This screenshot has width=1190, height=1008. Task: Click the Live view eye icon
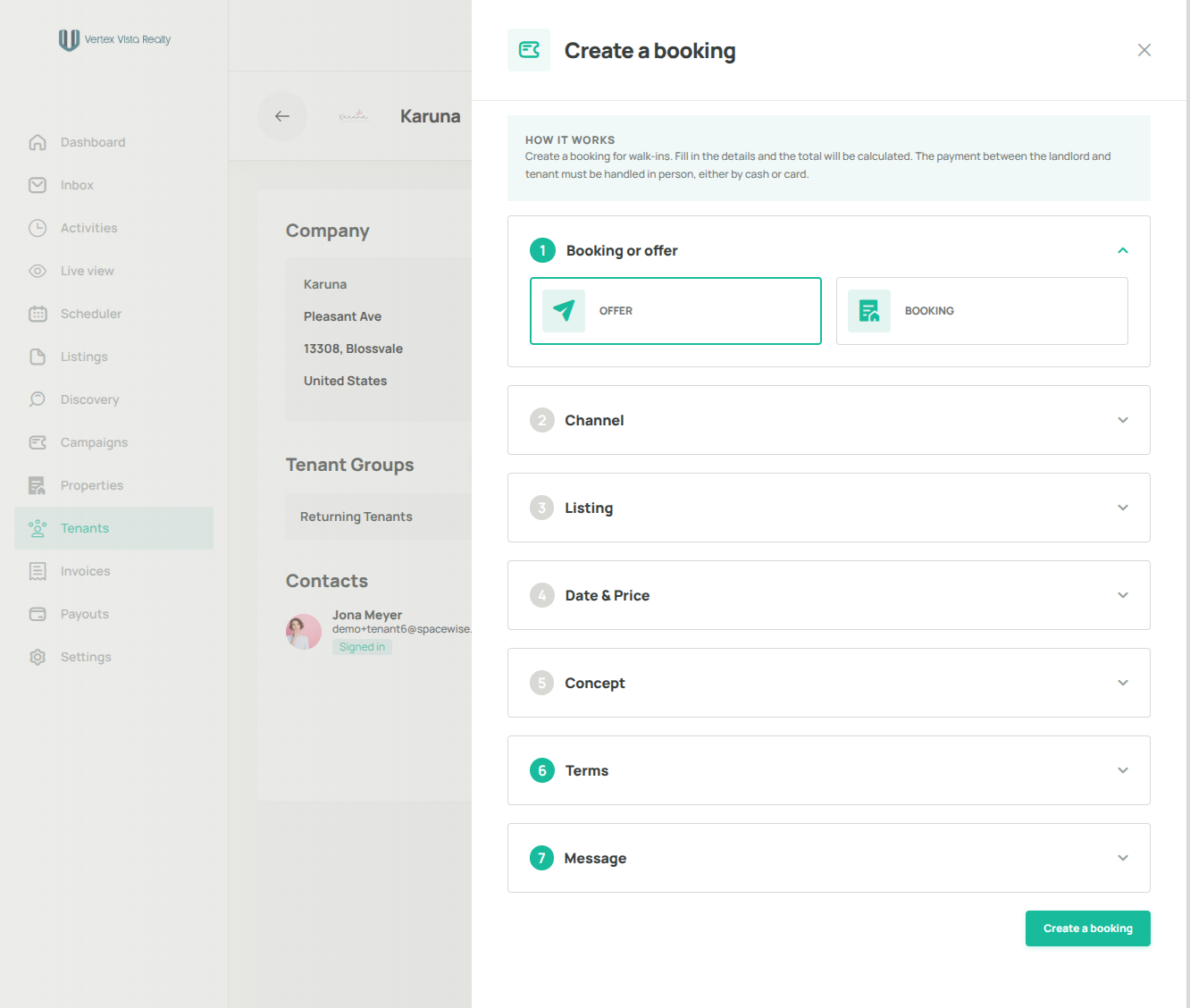(x=38, y=271)
